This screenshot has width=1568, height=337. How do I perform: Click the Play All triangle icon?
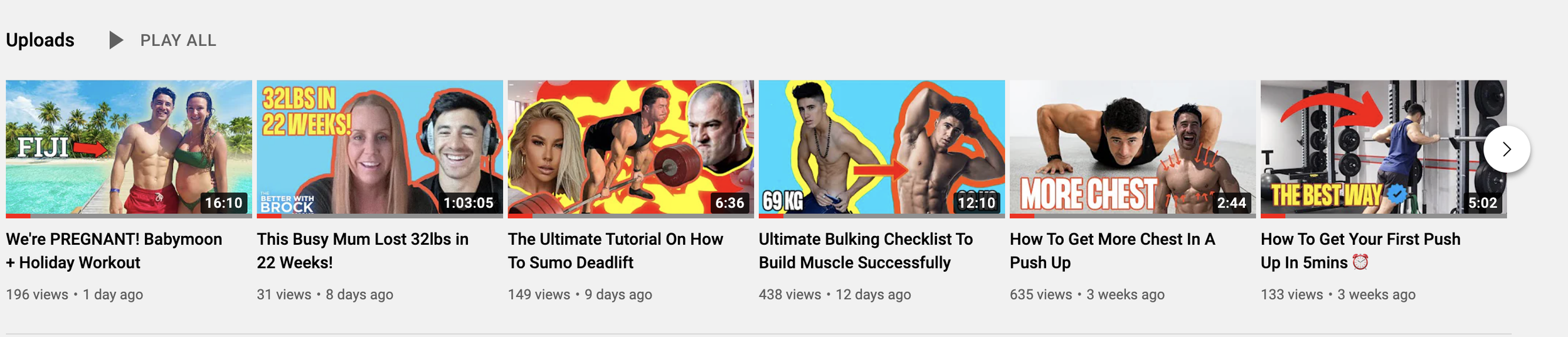pyautogui.click(x=116, y=40)
